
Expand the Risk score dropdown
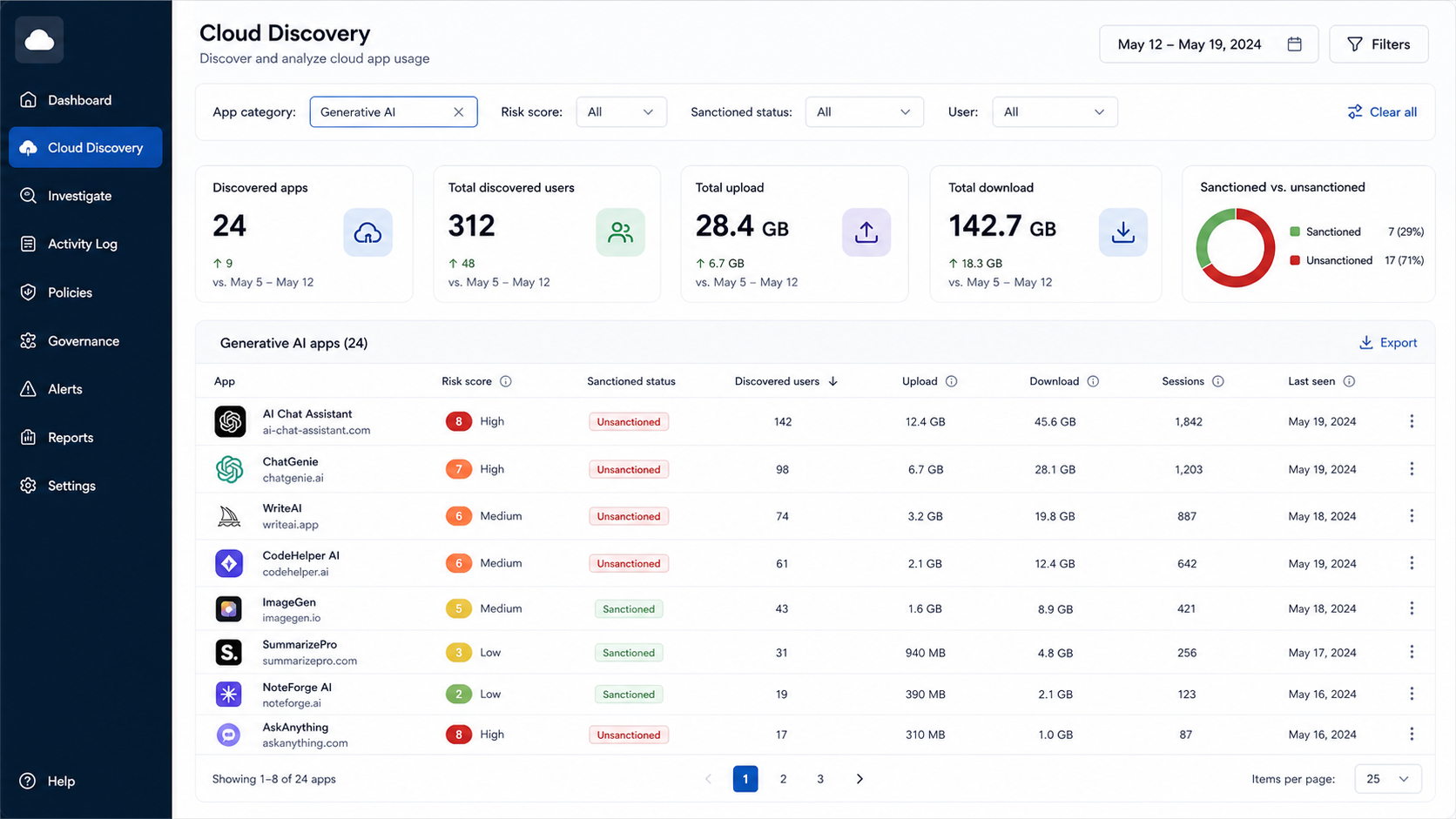pyautogui.click(x=621, y=112)
